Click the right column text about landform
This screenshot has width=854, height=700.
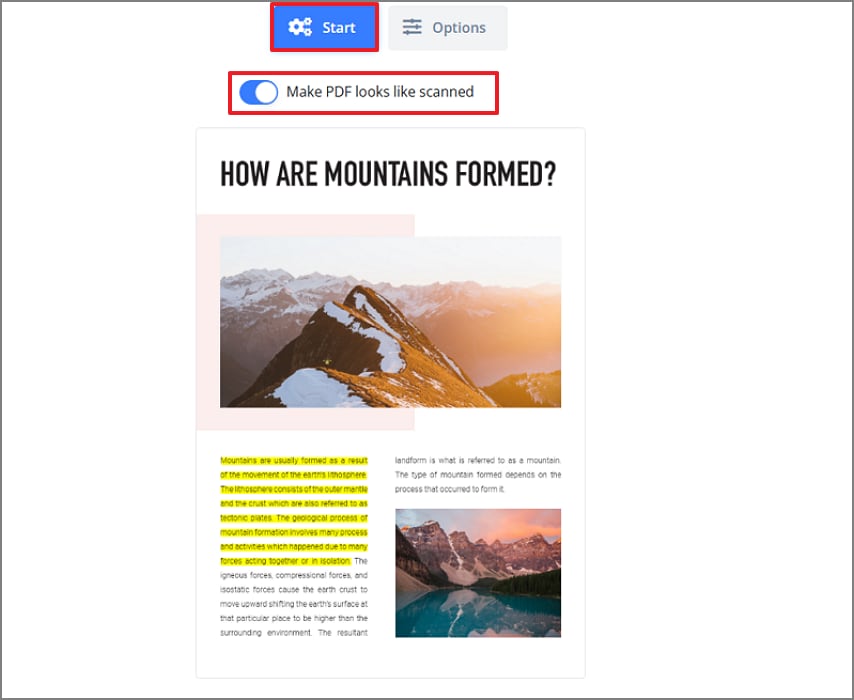(x=478, y=474)
